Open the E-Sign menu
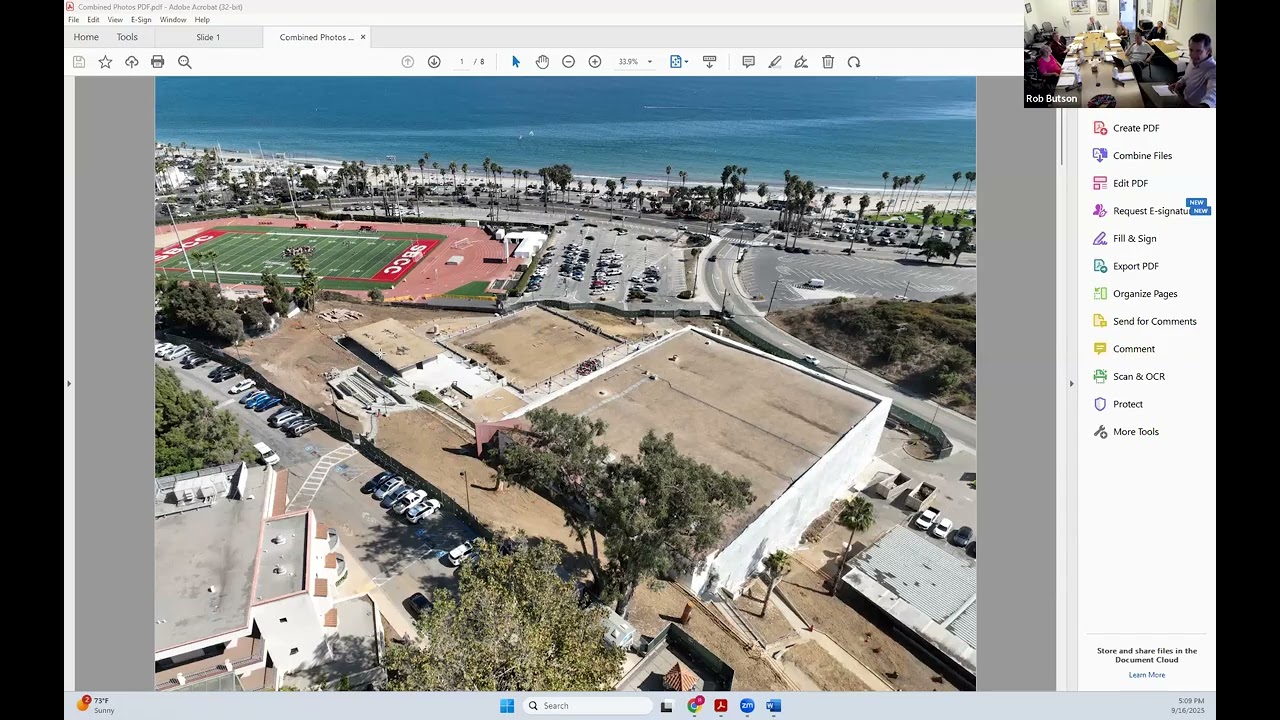 [x=141, y=20]
